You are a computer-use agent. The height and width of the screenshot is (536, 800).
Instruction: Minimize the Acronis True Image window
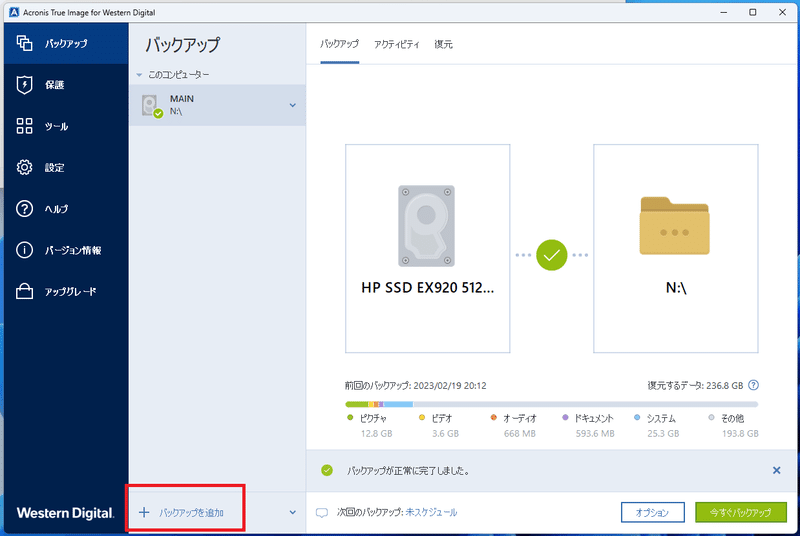[x=723, y=12]
